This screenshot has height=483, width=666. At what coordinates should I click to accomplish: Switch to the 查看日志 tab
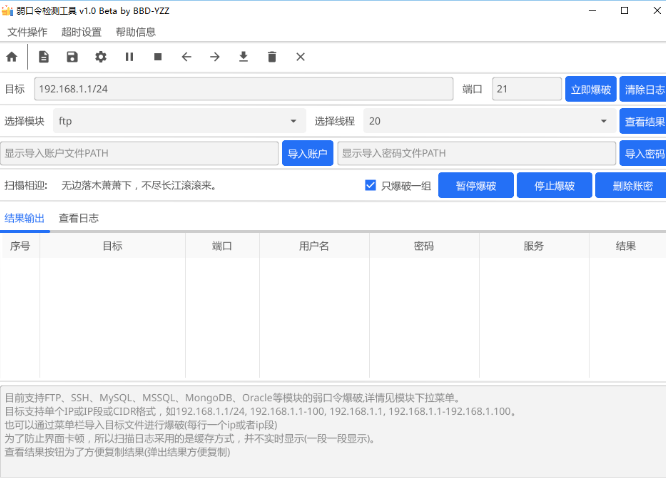(79, 218)
